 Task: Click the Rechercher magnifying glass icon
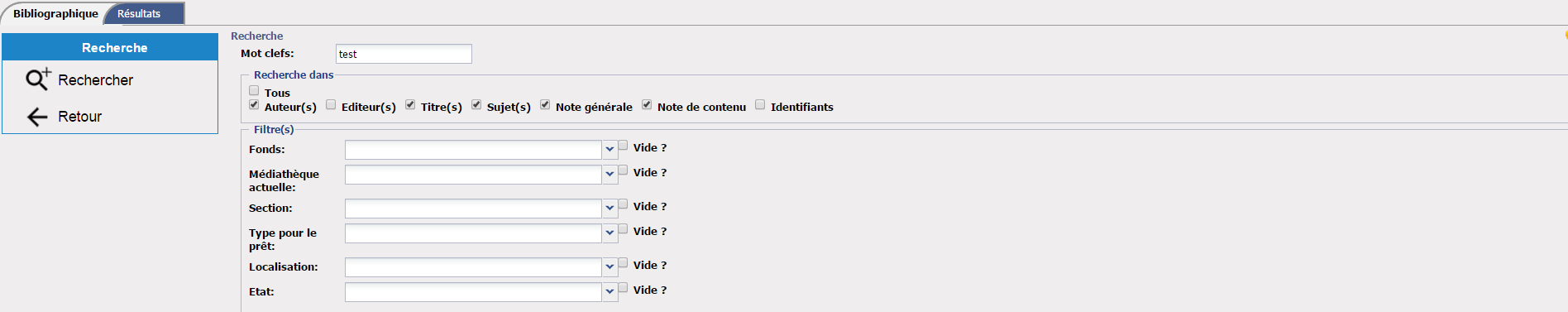click(x=38, y=79)
